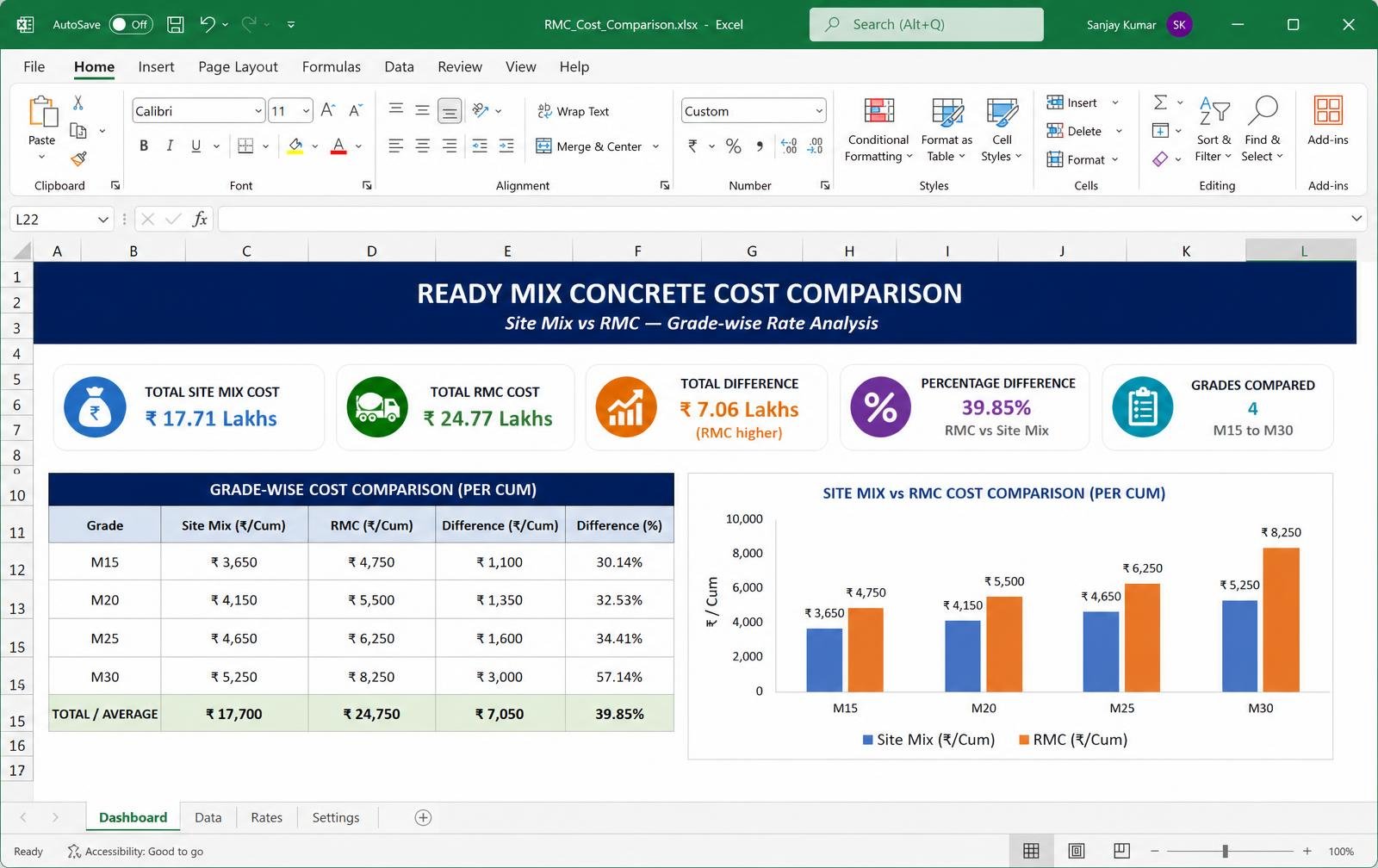Open the Rates sheet tab

[x=266, y=817]
